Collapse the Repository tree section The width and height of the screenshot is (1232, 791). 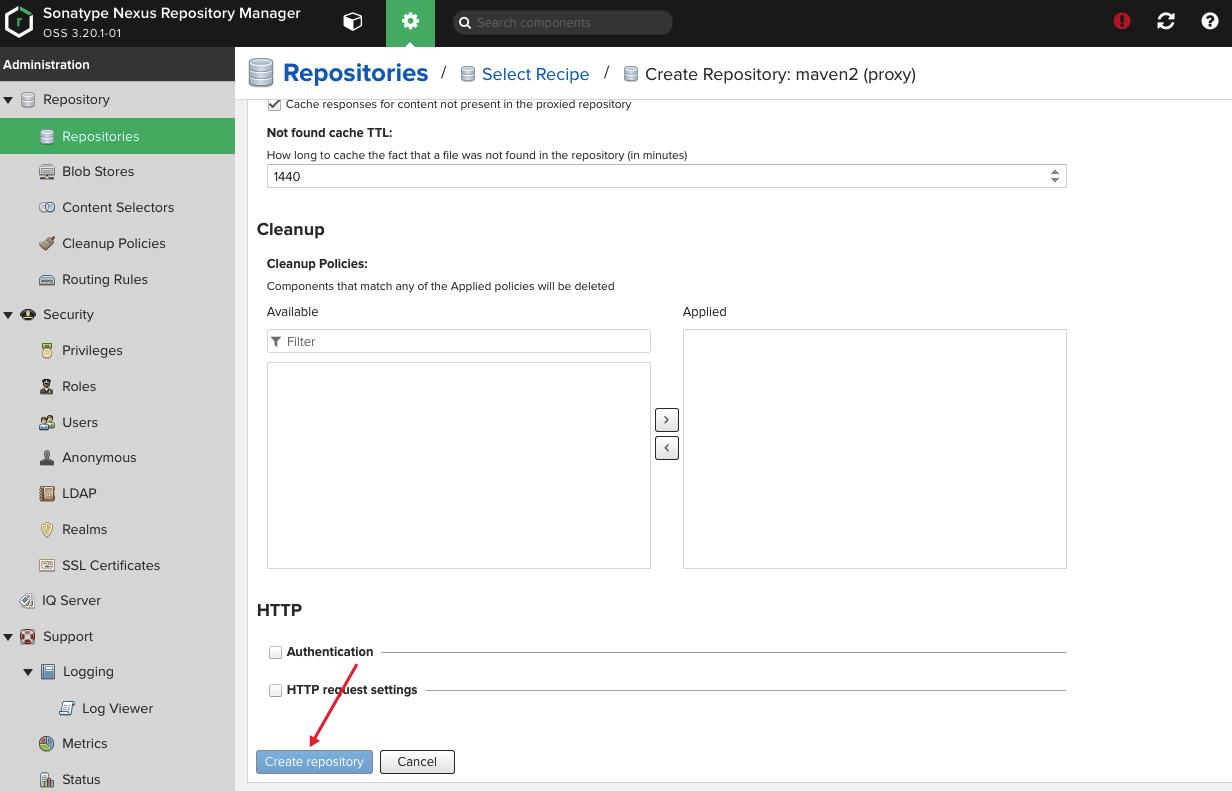8,100
